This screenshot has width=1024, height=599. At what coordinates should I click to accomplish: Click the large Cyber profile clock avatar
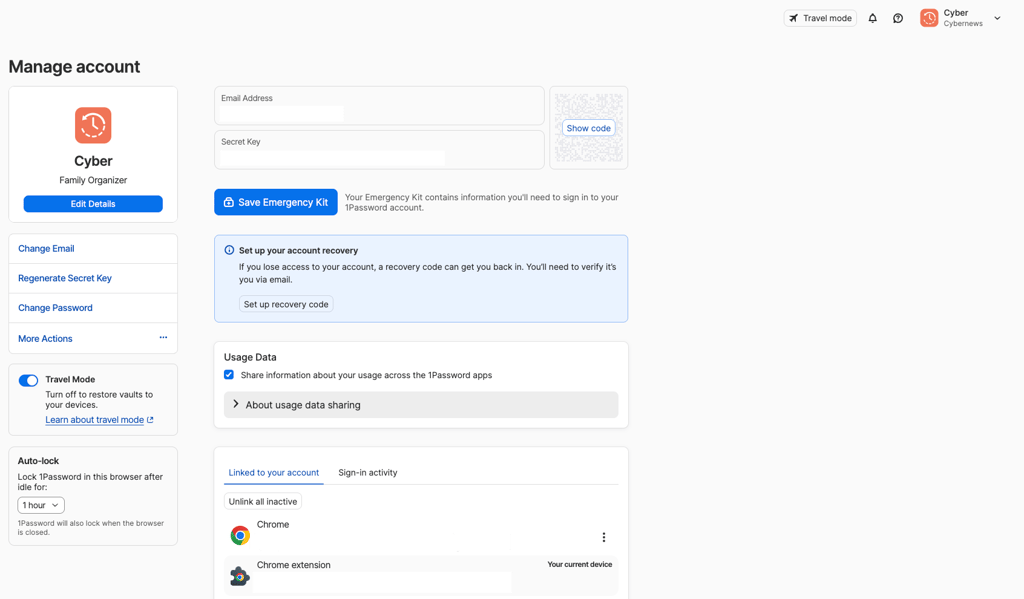click(x=93, y=125)
